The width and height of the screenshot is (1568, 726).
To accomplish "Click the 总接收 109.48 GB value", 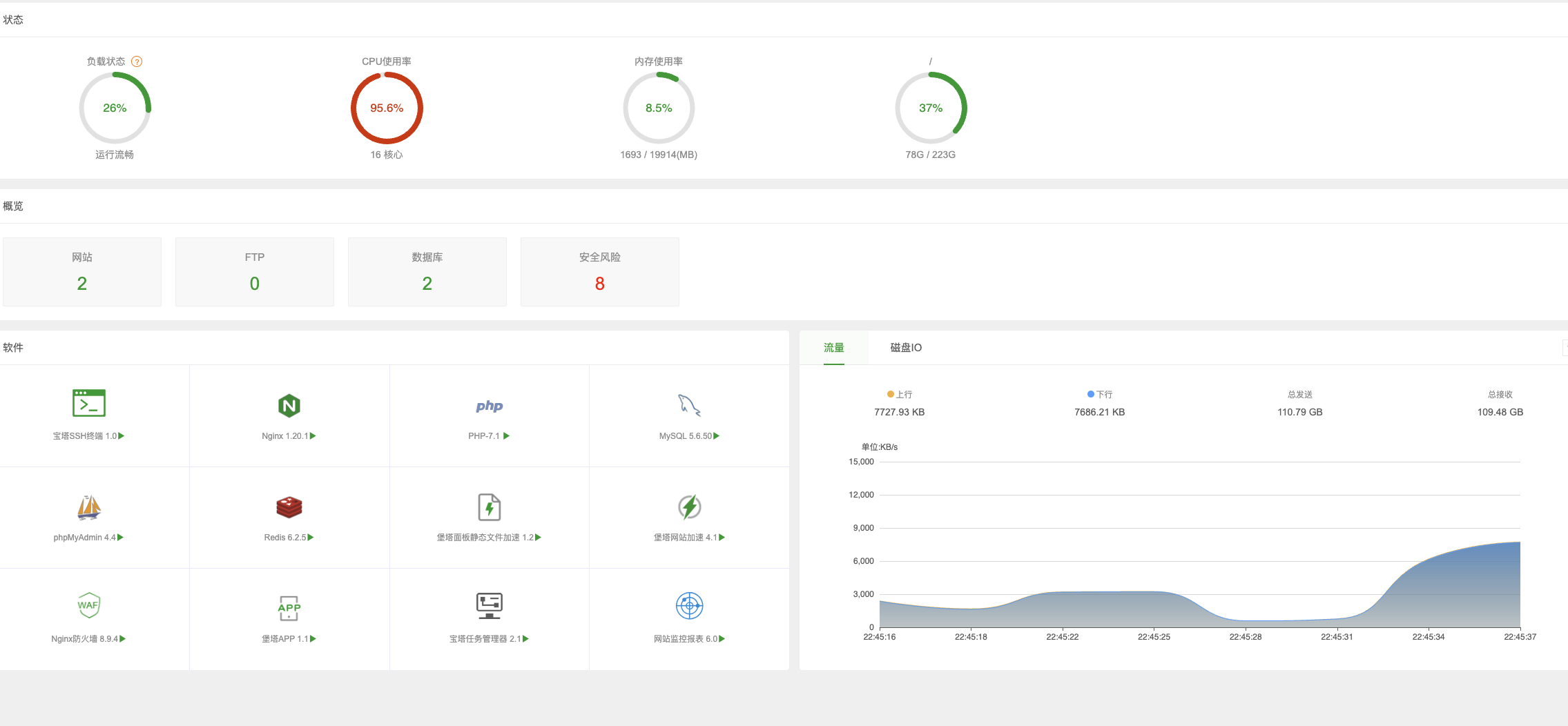I will 1500,412.
